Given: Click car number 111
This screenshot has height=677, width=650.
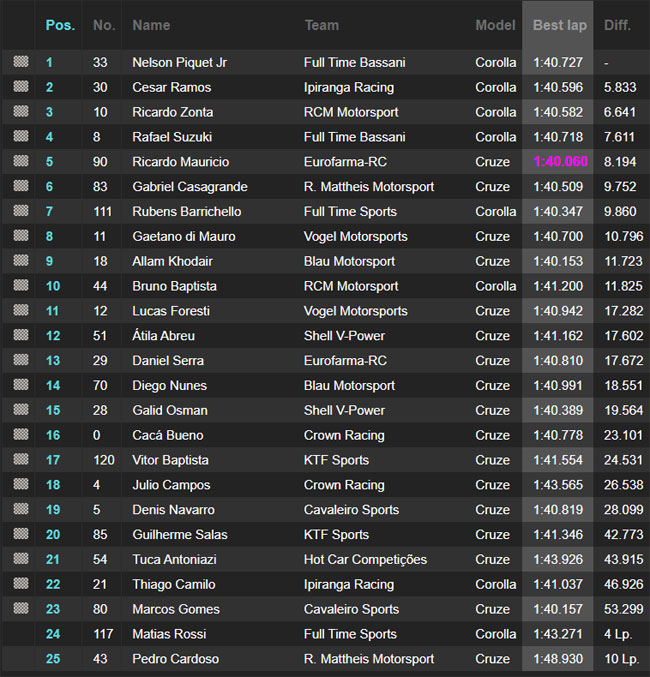Looking at the screenshot, I should pos(102,212).
